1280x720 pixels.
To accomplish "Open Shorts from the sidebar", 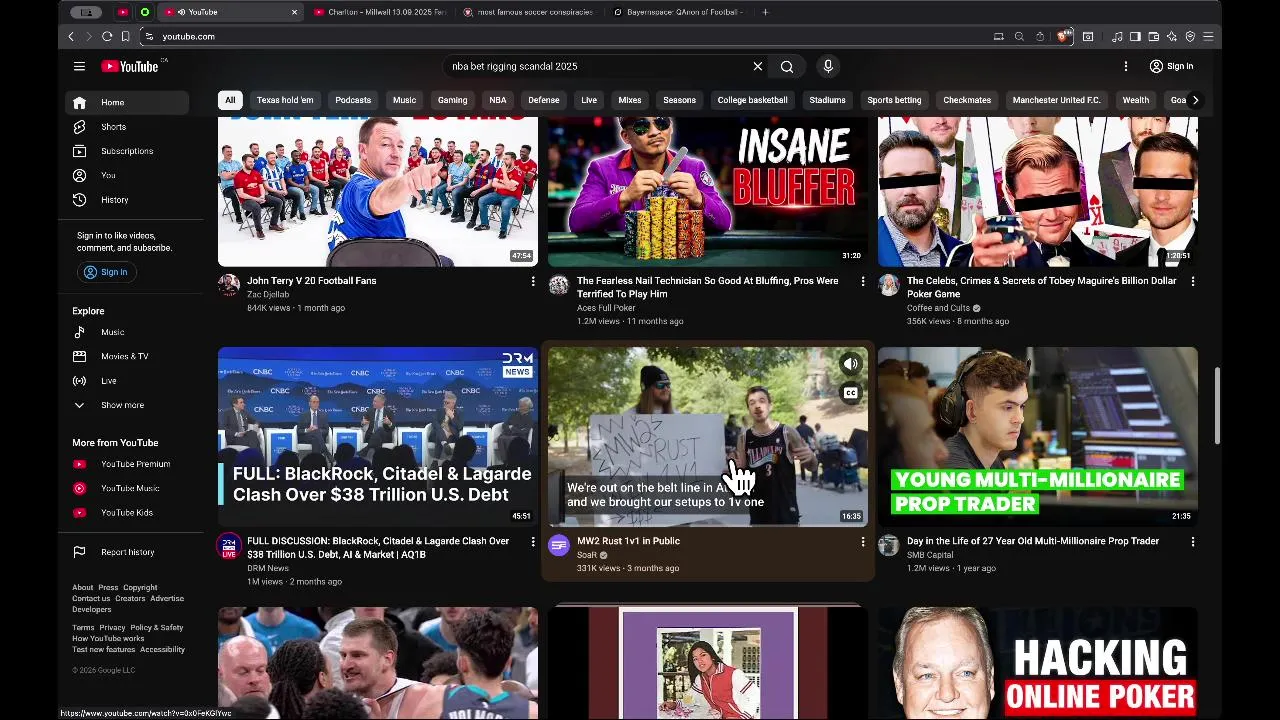I will (127, 127).
